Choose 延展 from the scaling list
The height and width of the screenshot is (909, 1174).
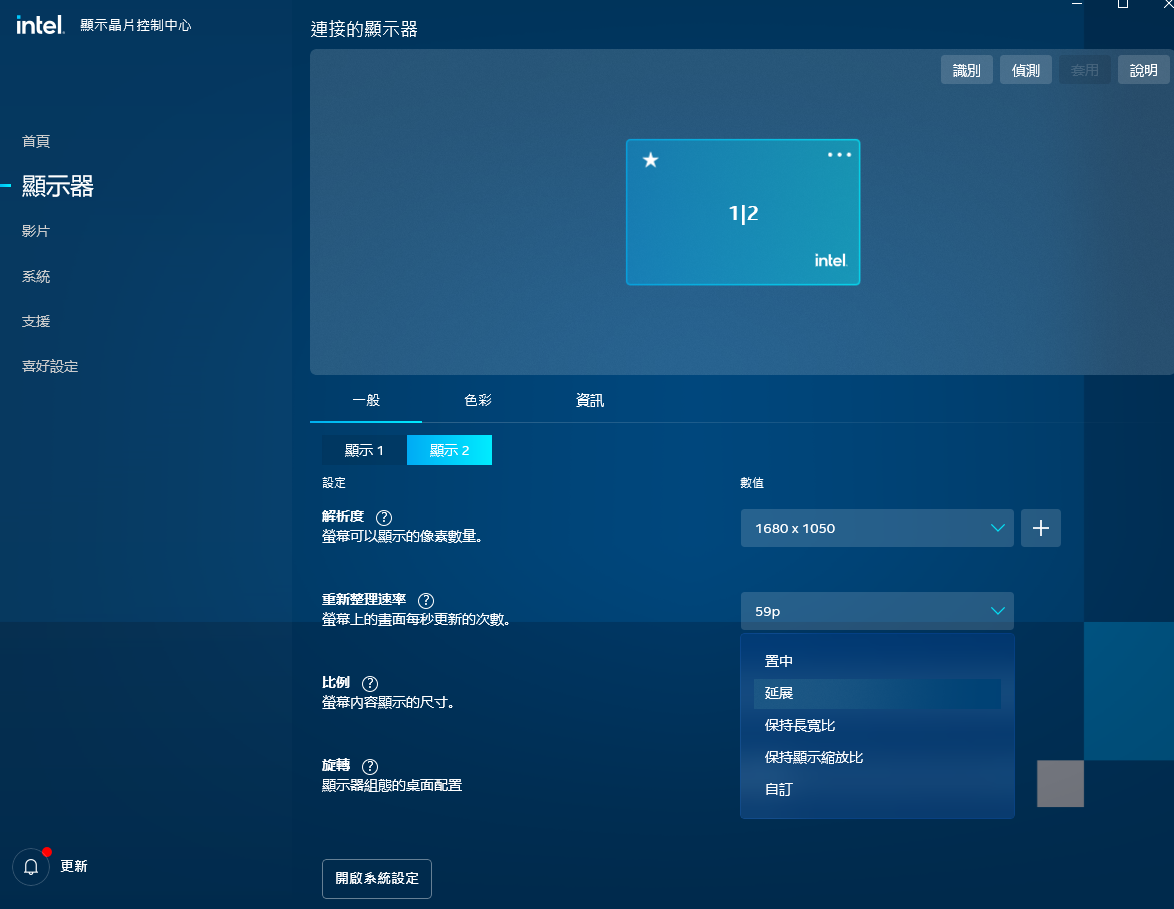pos(877,693)
